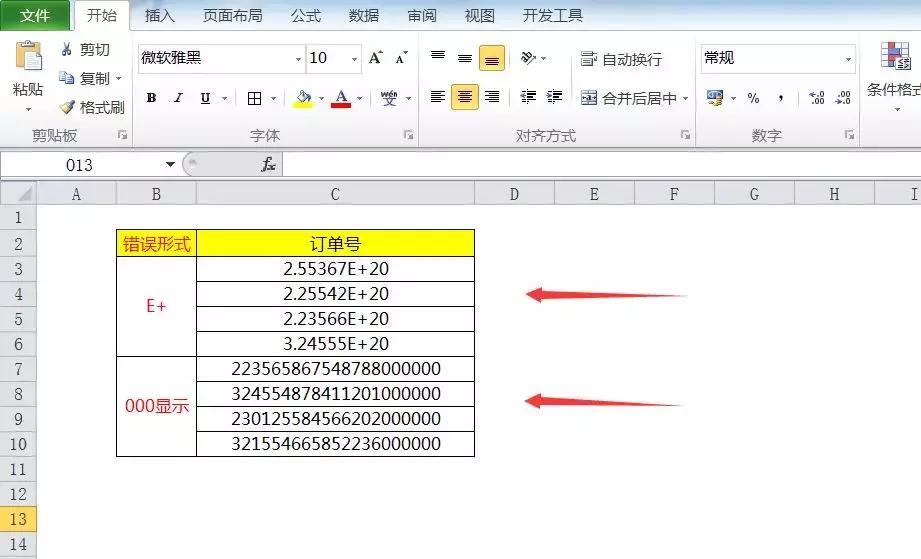This screenshot has width=921, height=559.
Task: Open clipboard group dialog launcher
Action: point(122,135)
